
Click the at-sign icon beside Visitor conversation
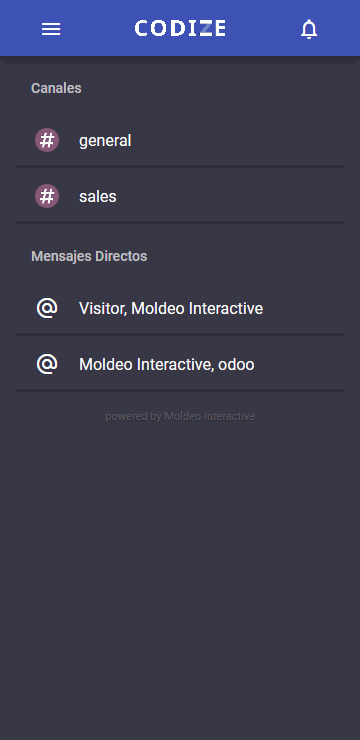coord(47,308)
